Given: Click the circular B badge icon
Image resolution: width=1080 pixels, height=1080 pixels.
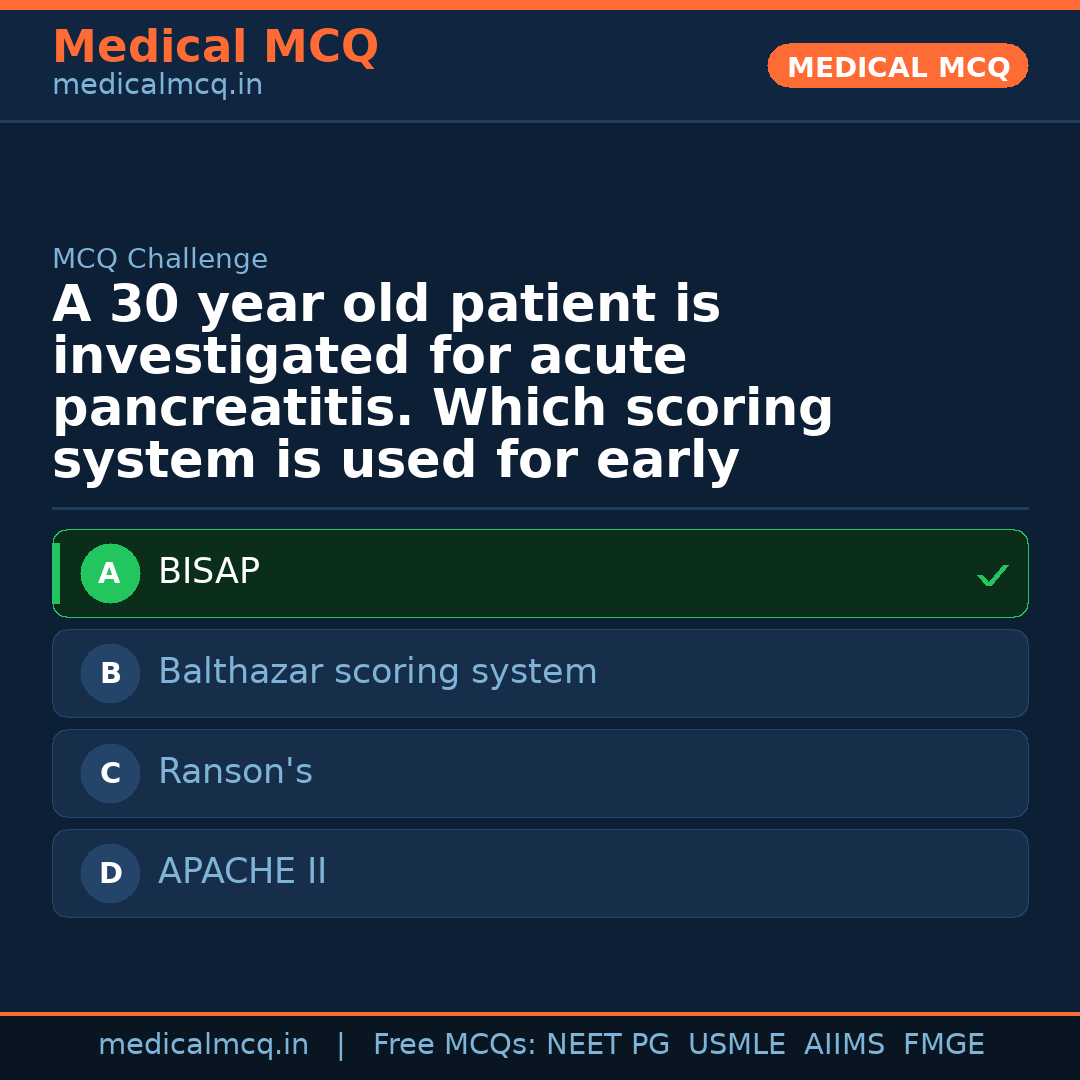Looking at the screenshot, I should tap(110, 673).
